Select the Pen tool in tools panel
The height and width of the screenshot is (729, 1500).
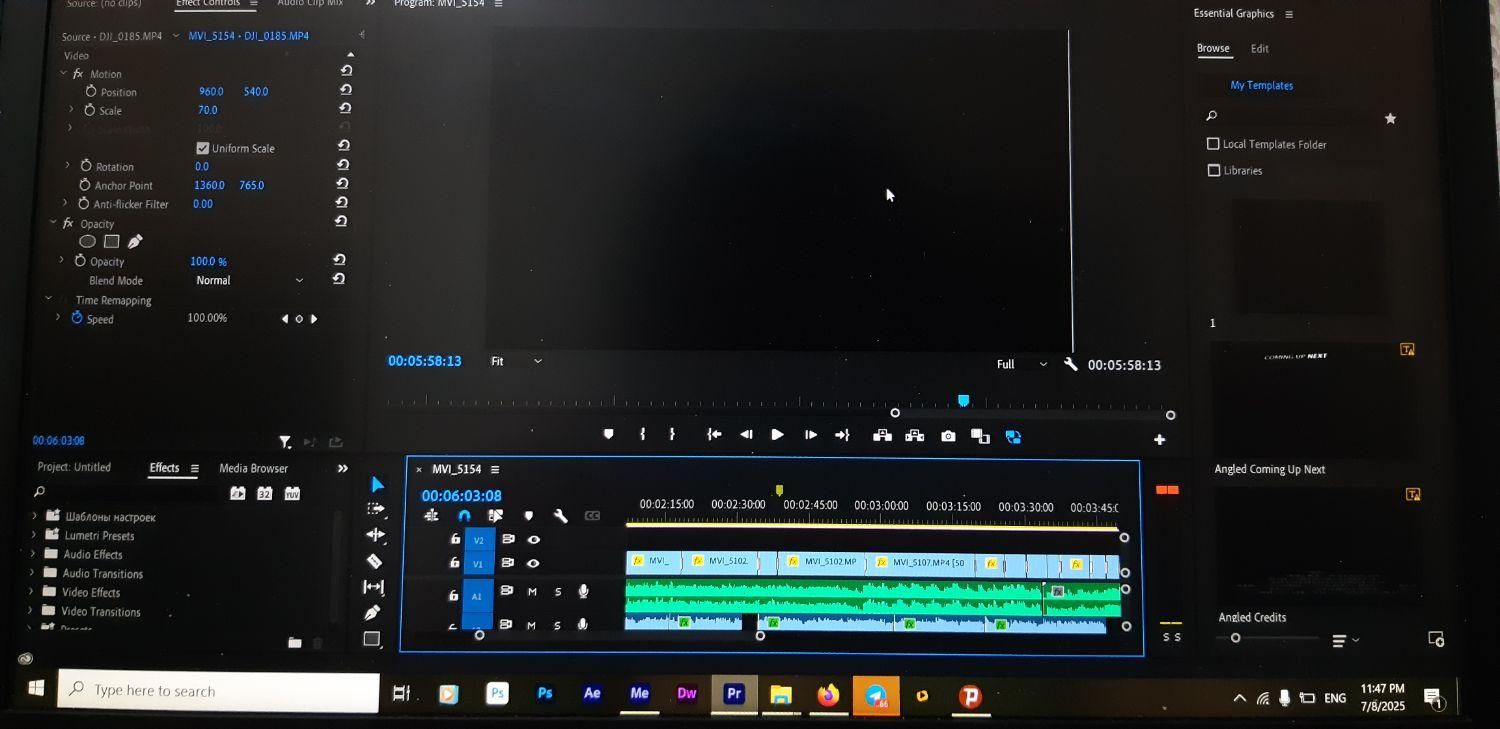point(372,612)
